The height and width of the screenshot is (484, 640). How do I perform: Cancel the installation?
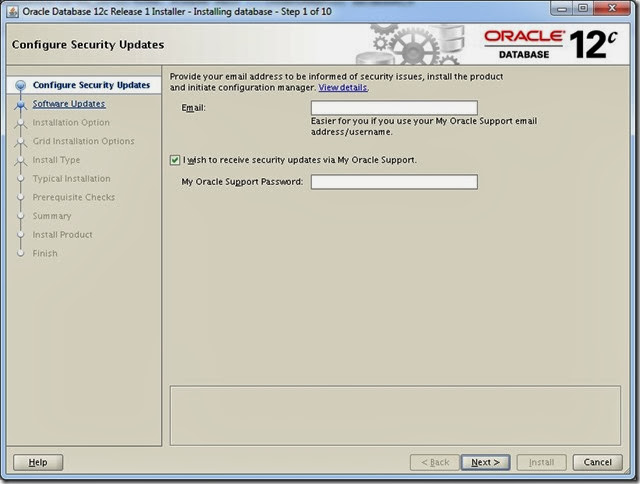[598, 462]
